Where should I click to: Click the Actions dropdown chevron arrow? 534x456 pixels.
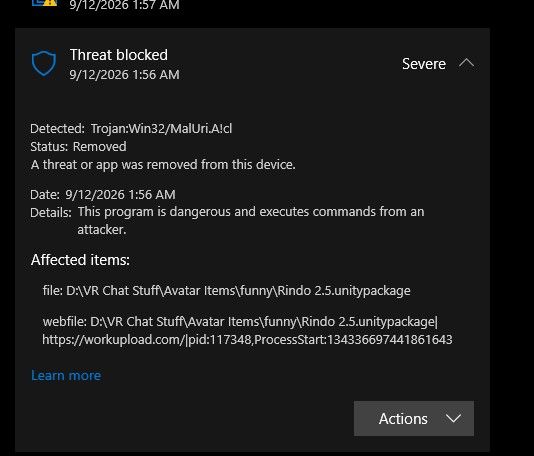[x=453, y=419]
